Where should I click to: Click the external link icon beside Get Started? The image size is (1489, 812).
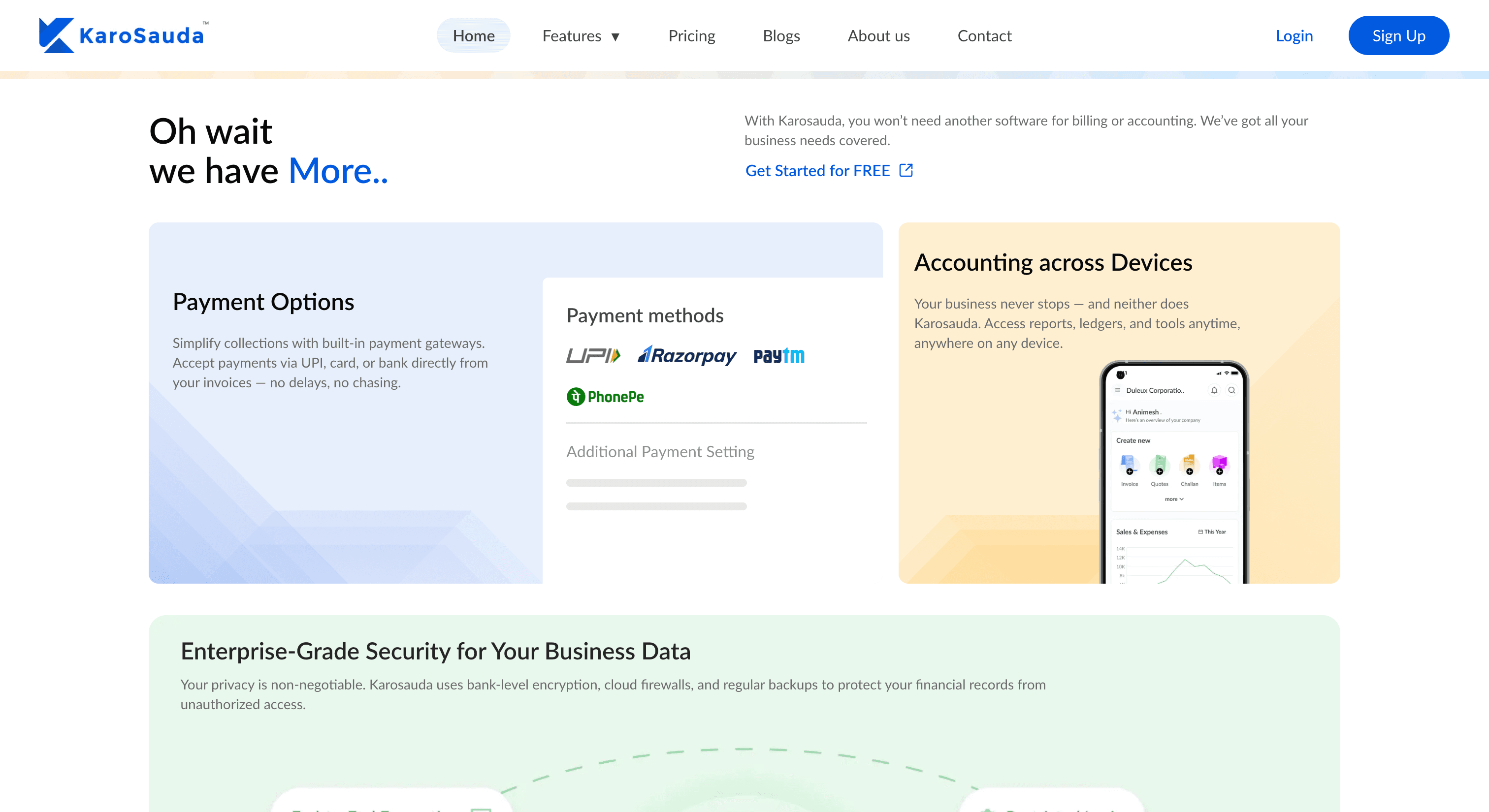[906, 170]
